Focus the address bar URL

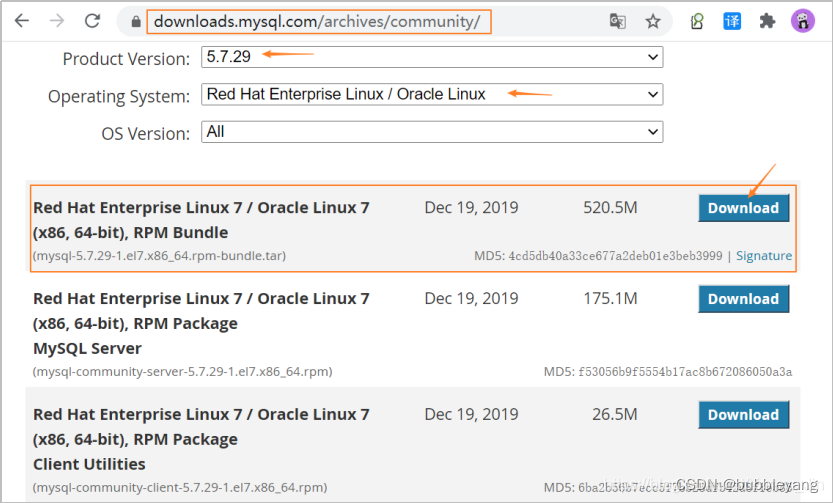click(319, 22)
